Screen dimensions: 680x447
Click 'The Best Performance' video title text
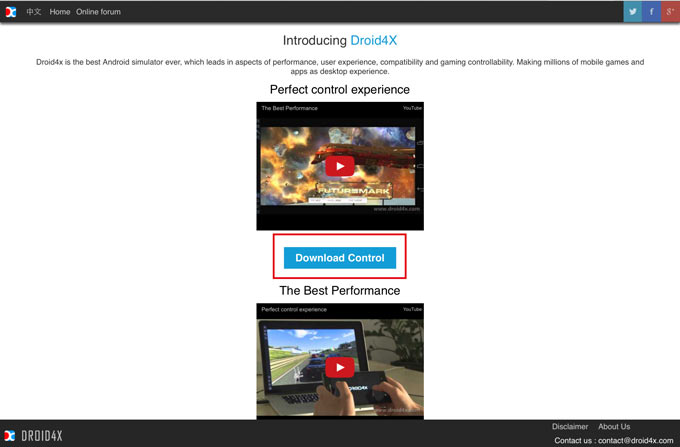[289, 108]
